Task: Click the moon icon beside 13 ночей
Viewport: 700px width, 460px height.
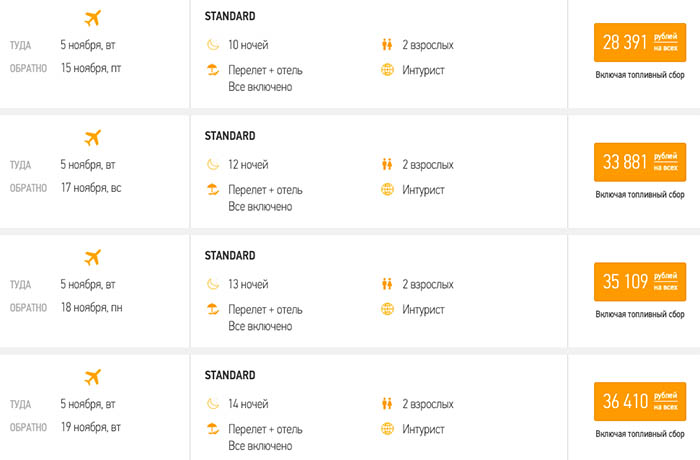Action: tap(213, 284)
